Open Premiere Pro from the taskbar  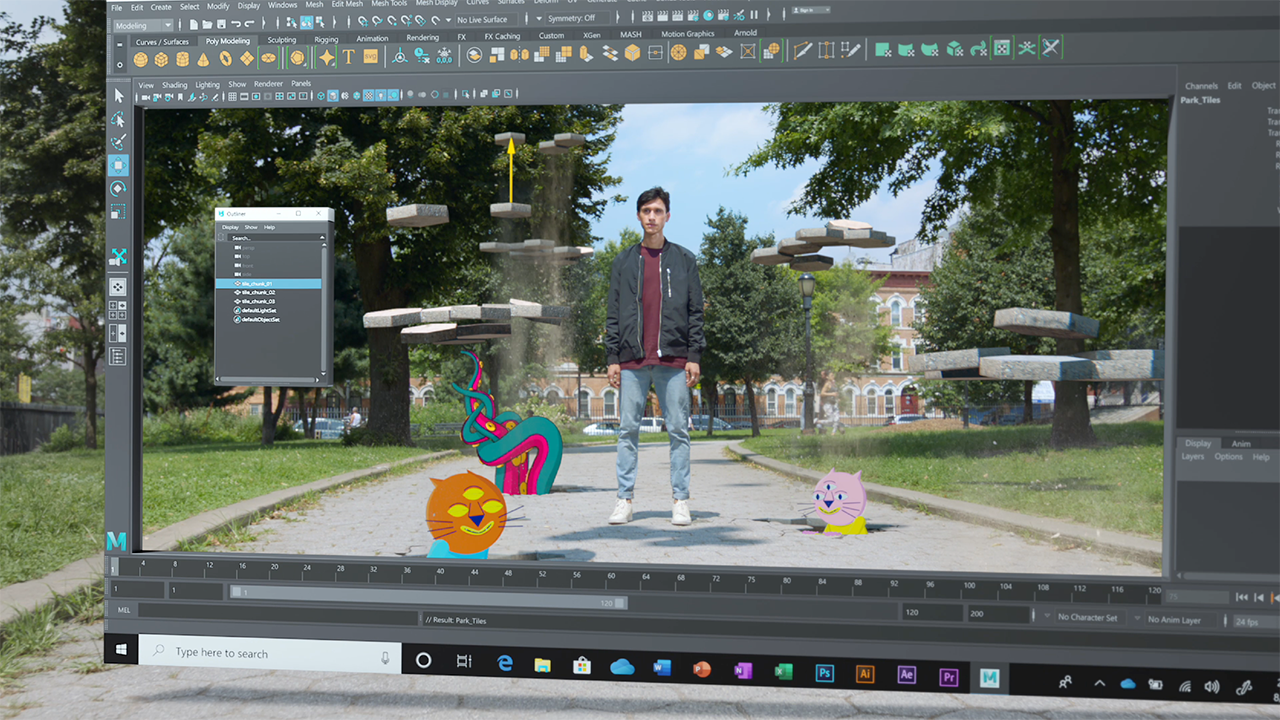(x=949, y=677)
